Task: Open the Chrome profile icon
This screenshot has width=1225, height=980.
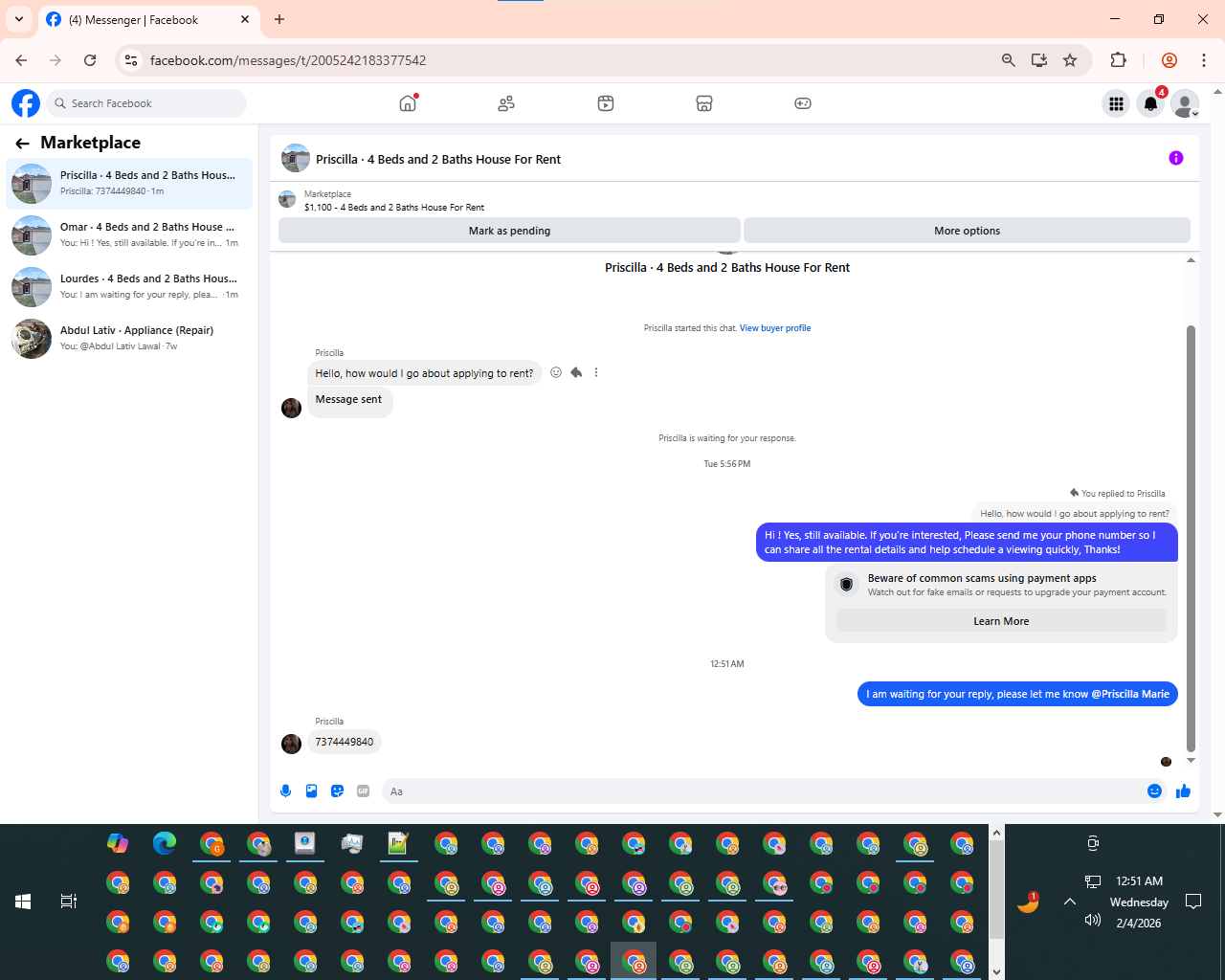Action: 1169,60
